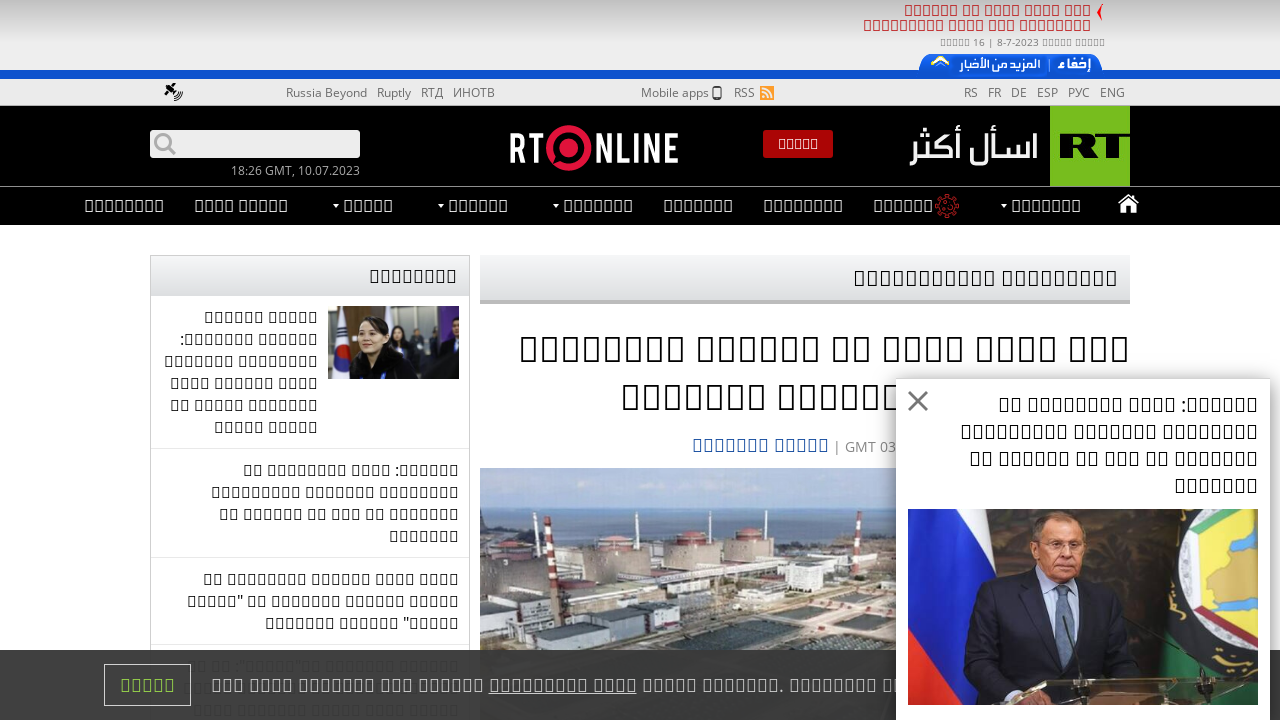Expand the middle dropdown arrow menu
Viewport: 1280px width, 720px height.
click(x=592, y=206)
